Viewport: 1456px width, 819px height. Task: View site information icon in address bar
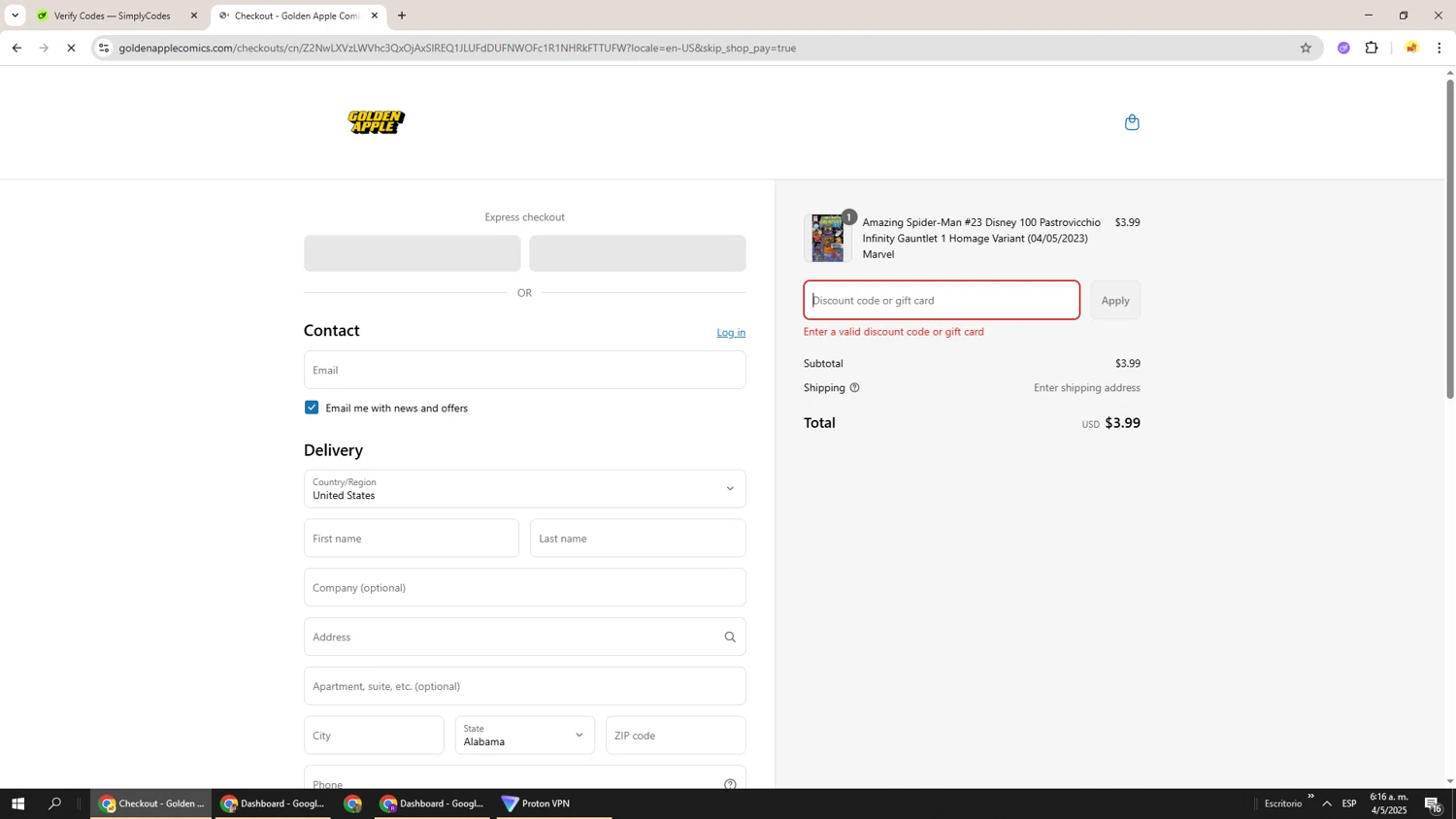[x=104, y=48]
